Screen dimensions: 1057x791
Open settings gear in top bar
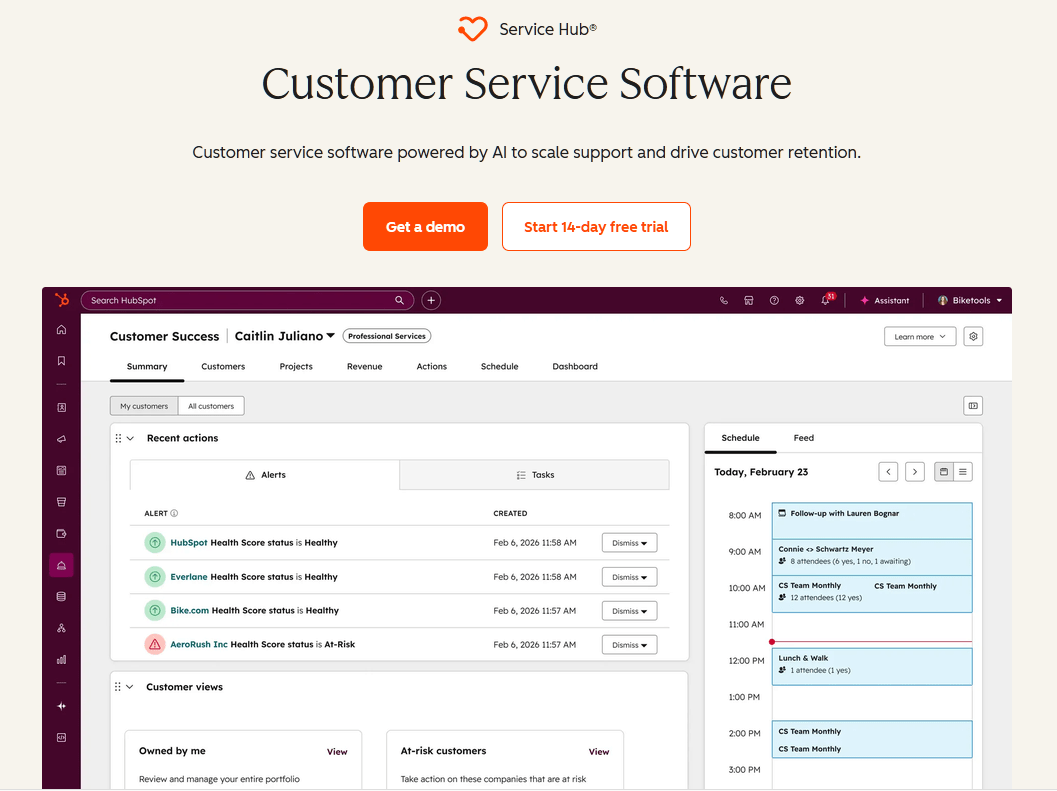799,301
